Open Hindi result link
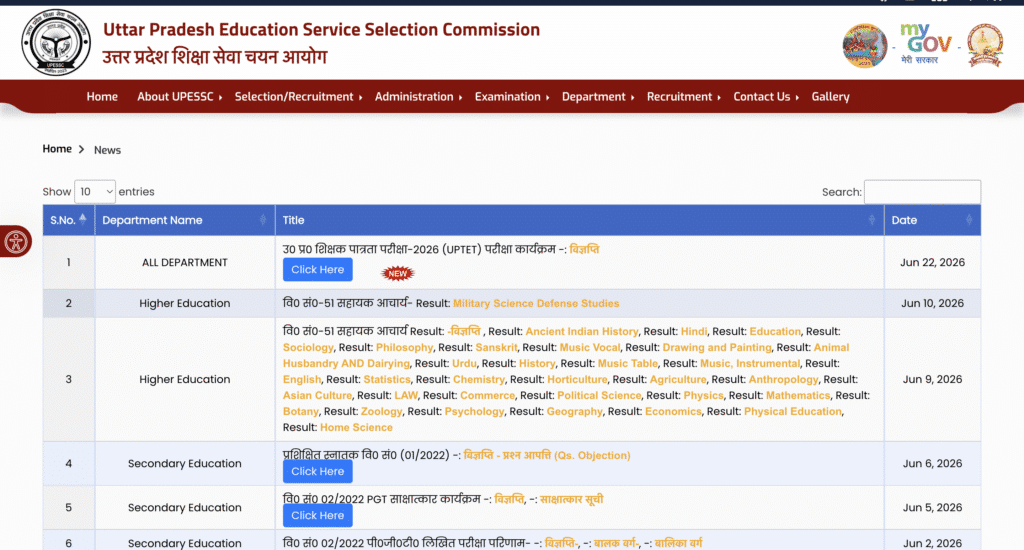Screen dimensions: 1024x550 click(x=694, y=332)
